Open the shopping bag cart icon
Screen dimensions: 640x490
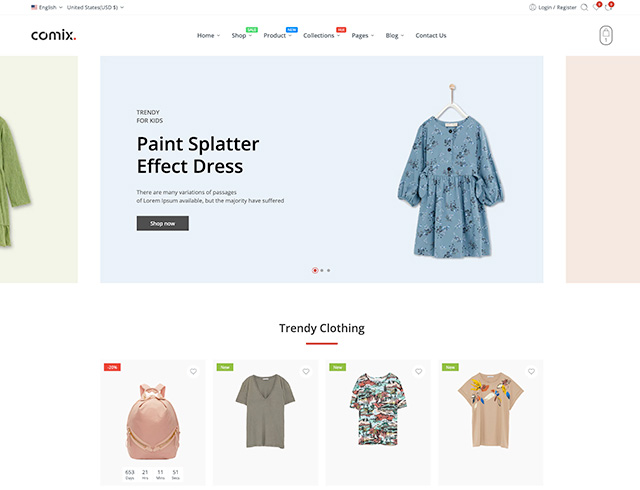[606, 36]
